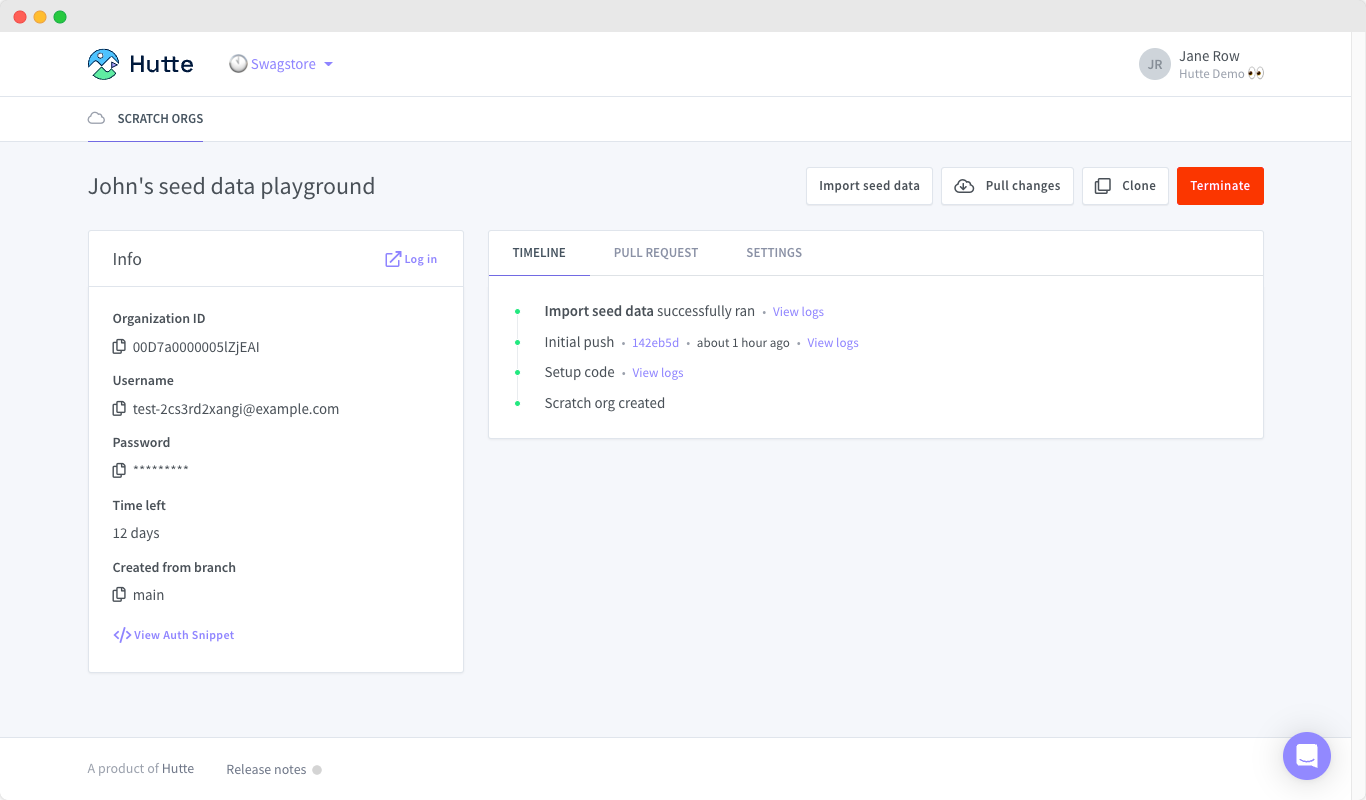Open the Release notes link

coord(266,769)
